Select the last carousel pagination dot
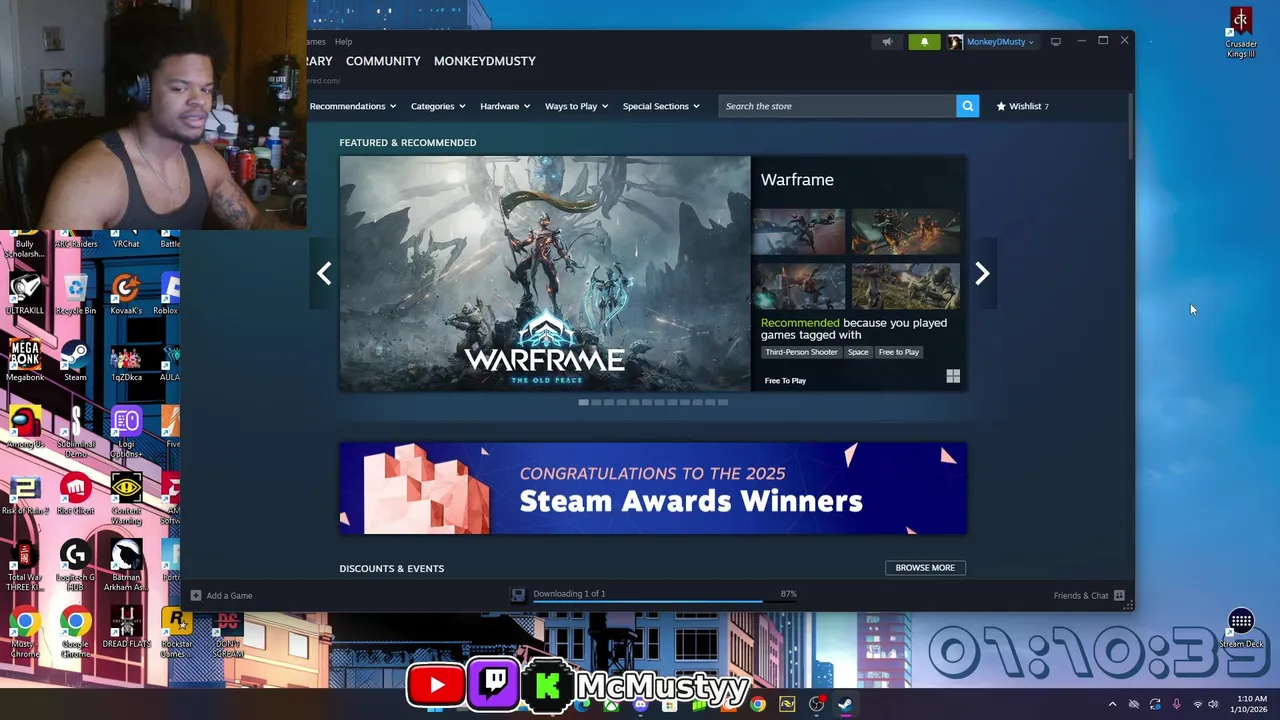Image resolution: width=1280 pixels, height=720 pixels. point(723,402)
